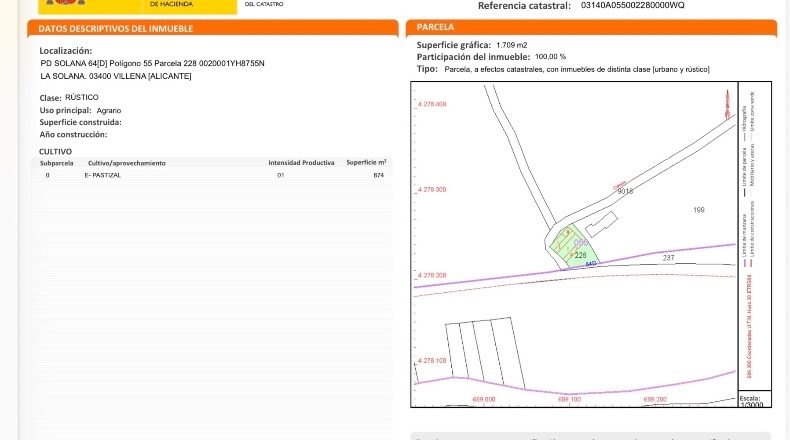Click the '4.278.100' coordinate label on map
Viewport: 790px width, 440px height.
pyautogui.click(x=432, y=361)
